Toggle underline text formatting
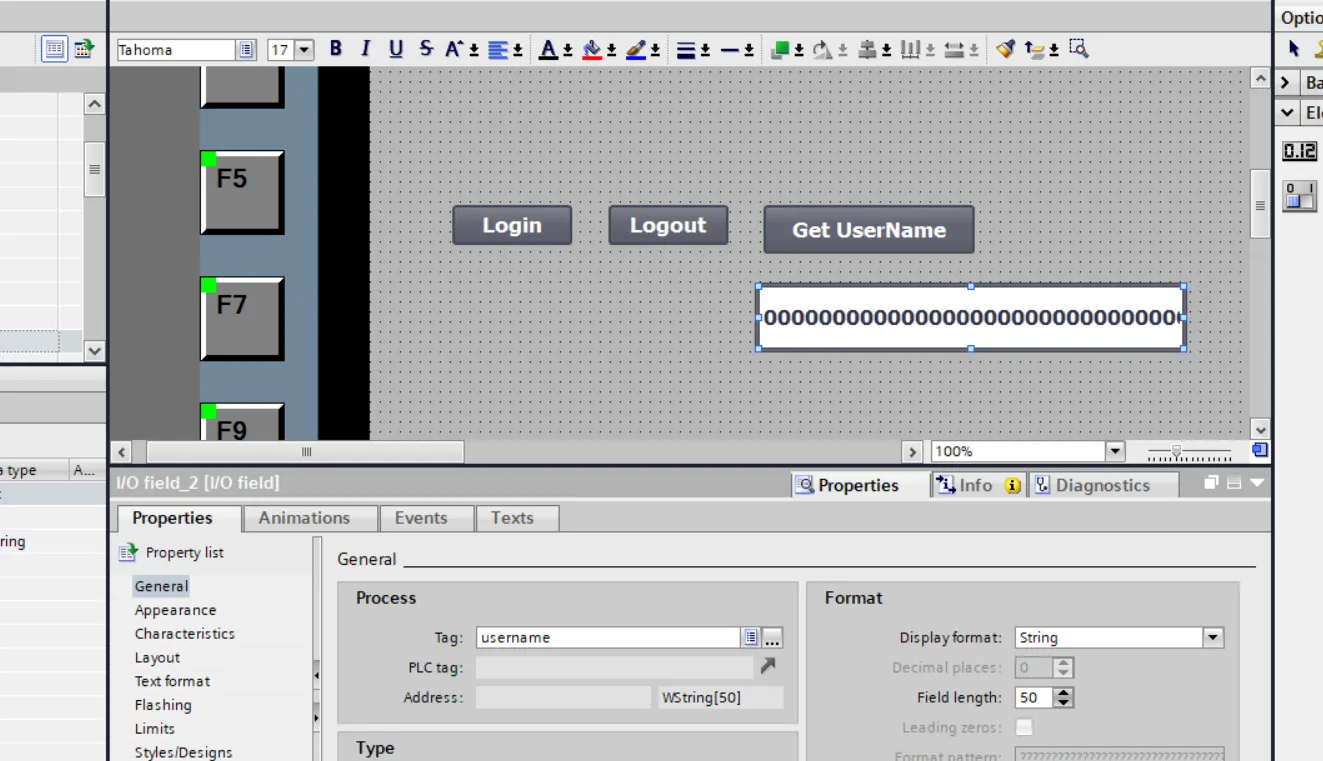1323x761 pixels. click(396, 49)
